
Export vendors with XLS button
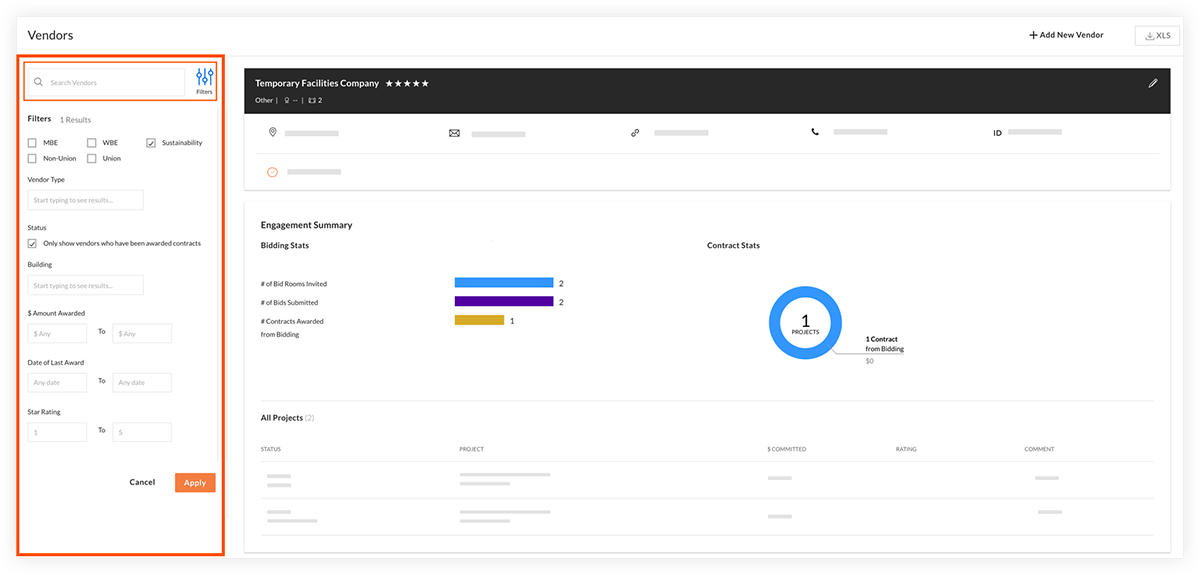[x=1157, y=35]
